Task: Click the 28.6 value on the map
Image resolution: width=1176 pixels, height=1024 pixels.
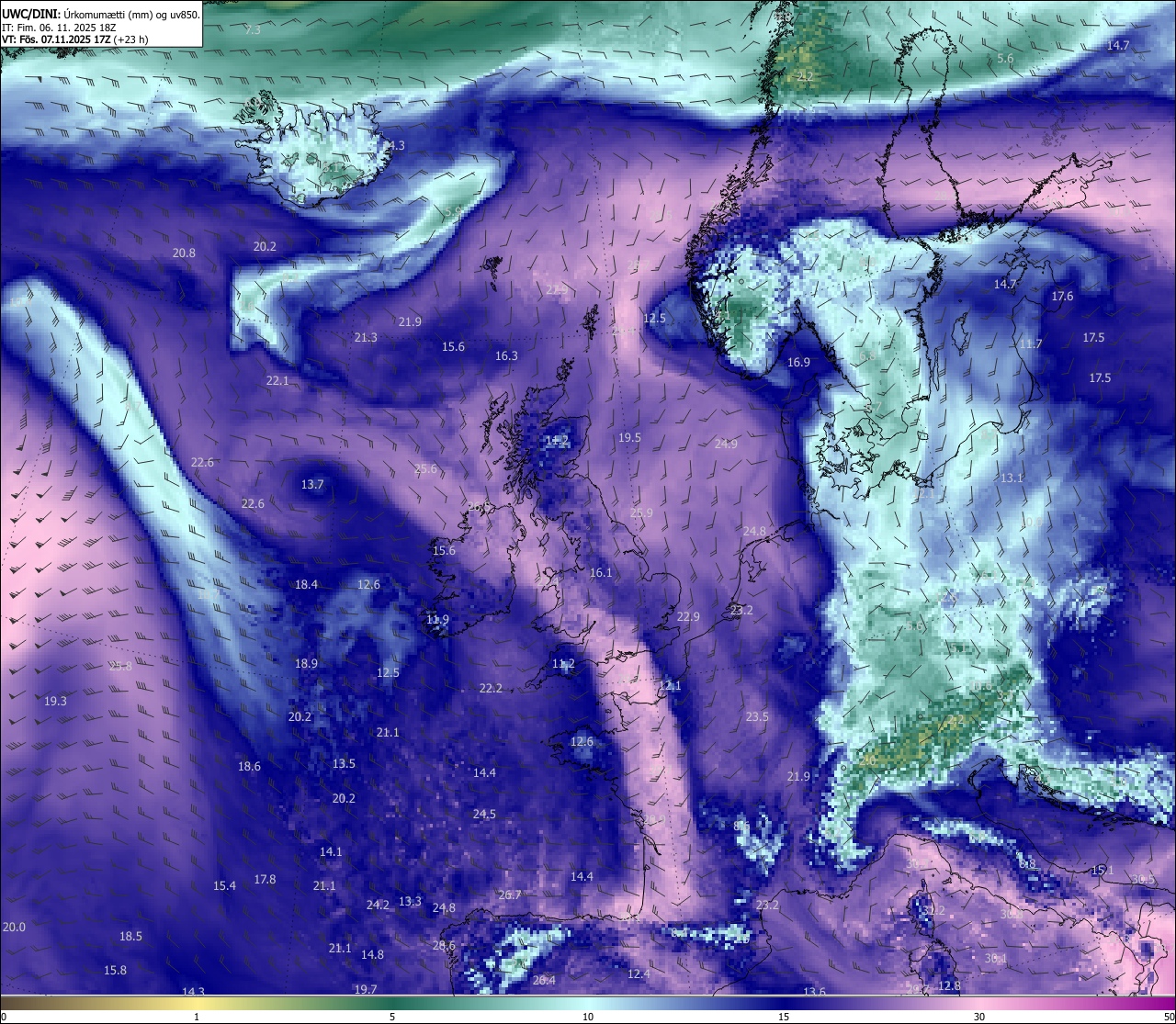Action: [444, 946]
